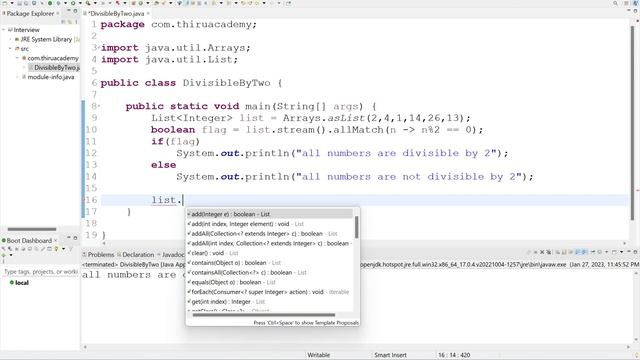Expand the JRE System Library node
The image size is (640, 360).
pyautogui.click(x=11, y=39)
